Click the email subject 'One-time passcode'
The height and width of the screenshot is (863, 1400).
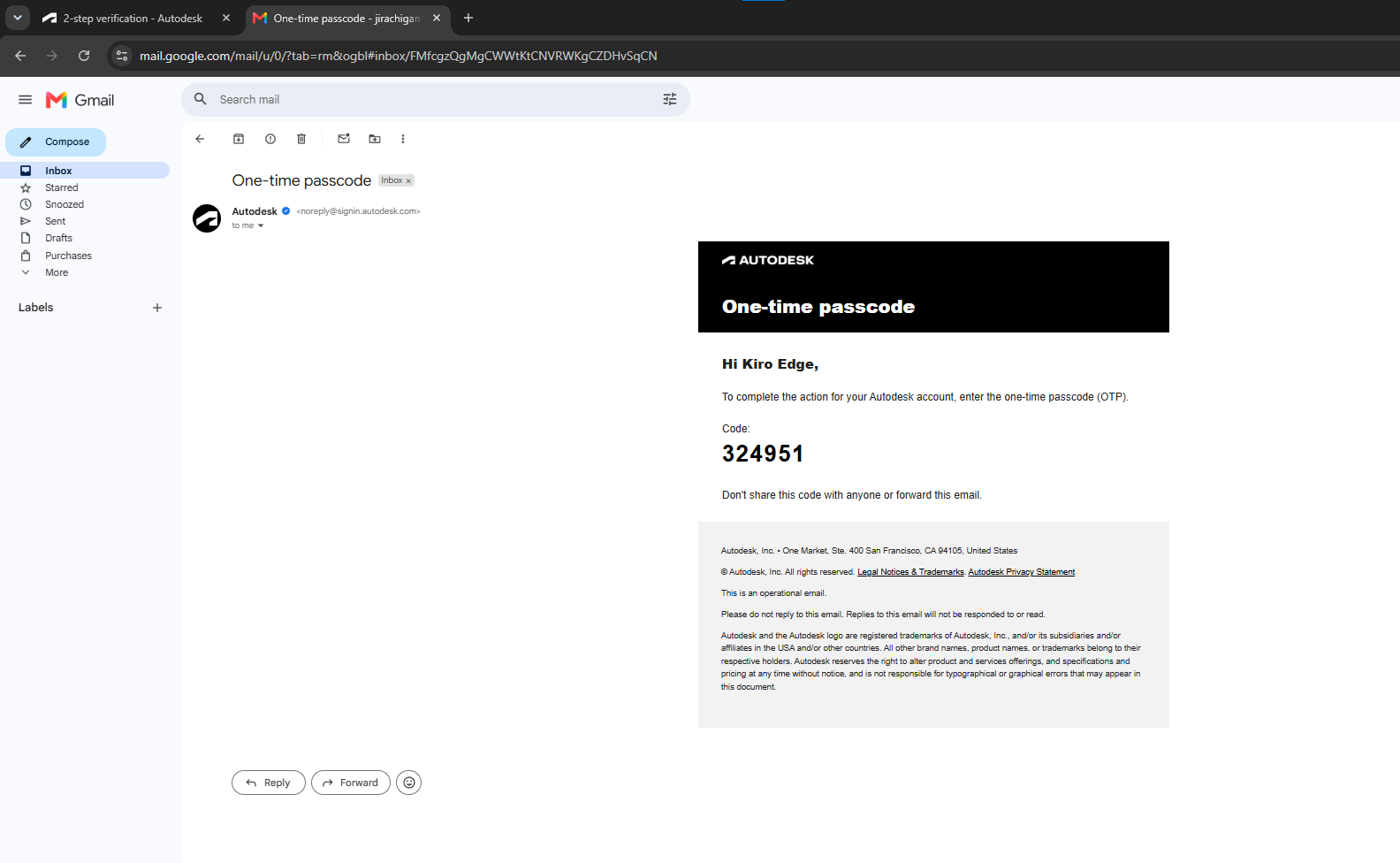click(x=301, y=180)
